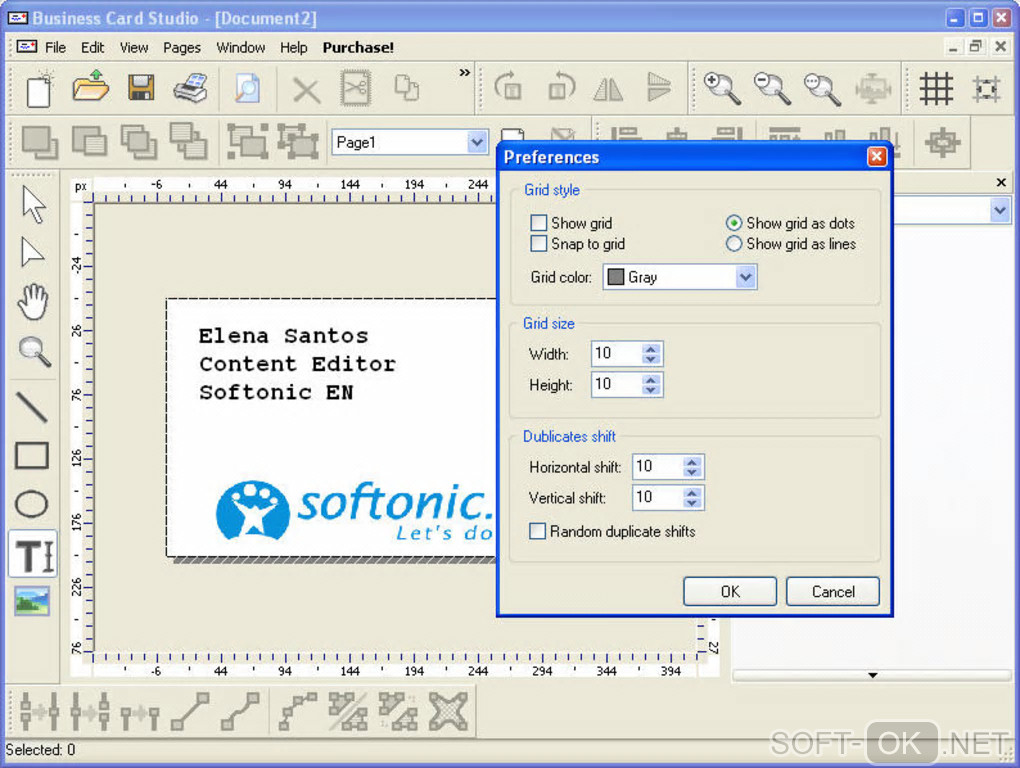Increase Horizontal shift spinner up arrow
The image size is (1020, 768).
coord(692,462)
